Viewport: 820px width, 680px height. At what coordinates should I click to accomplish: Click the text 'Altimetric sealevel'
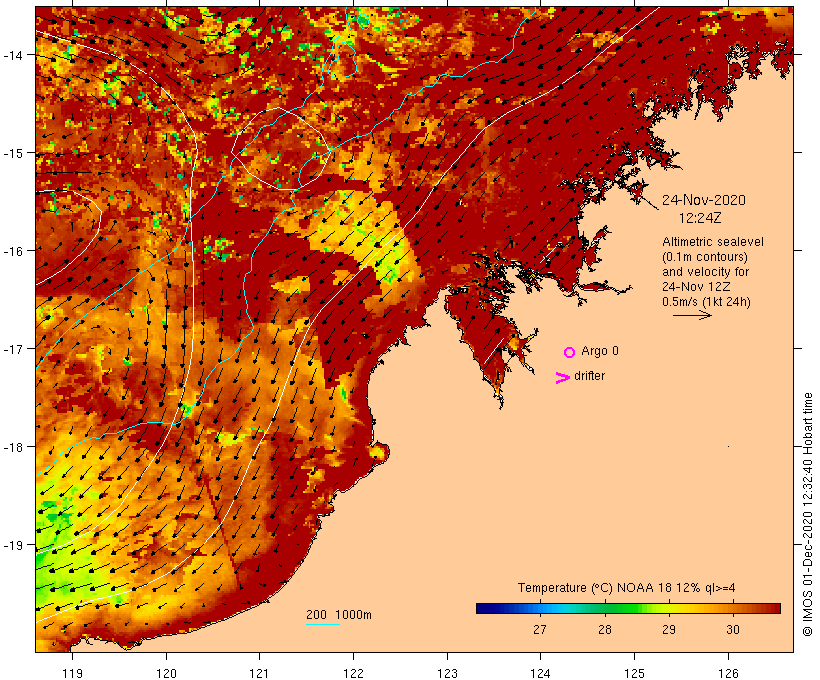pos(713,242)
